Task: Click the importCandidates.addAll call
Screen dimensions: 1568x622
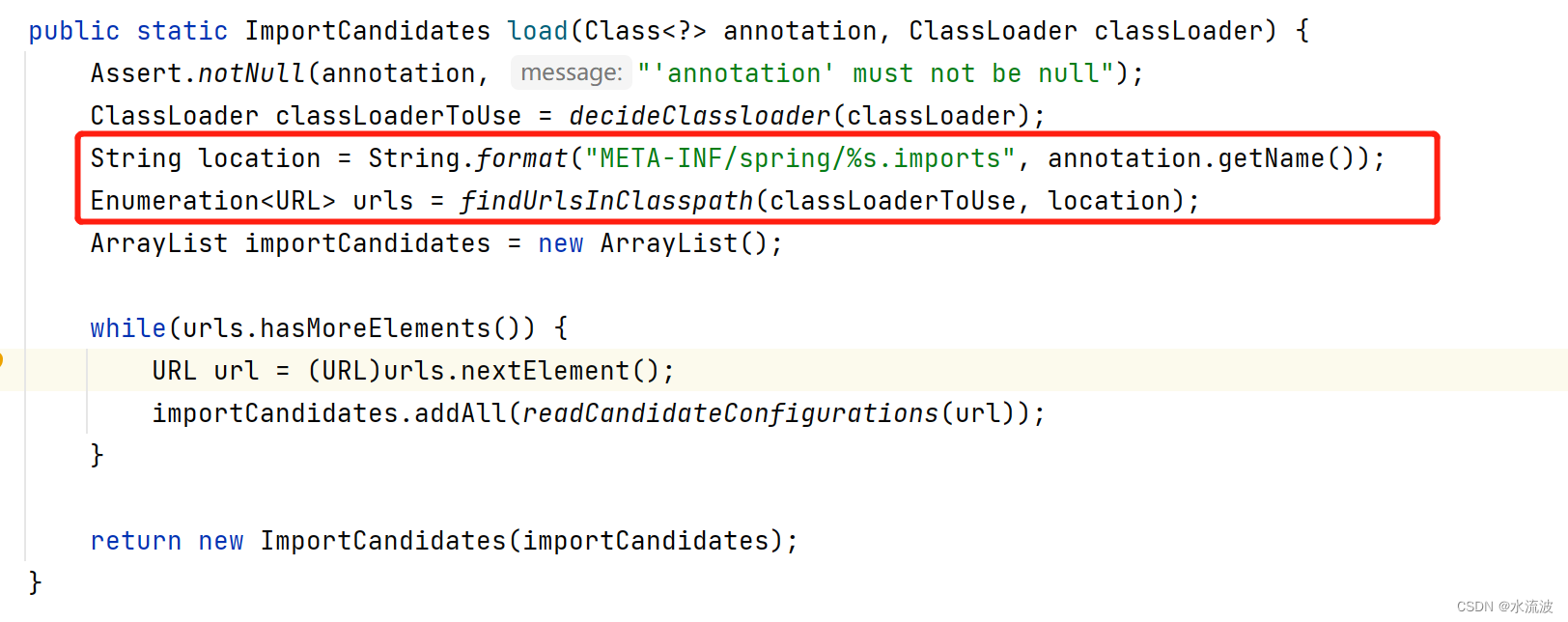Action: tap(329, 413)
